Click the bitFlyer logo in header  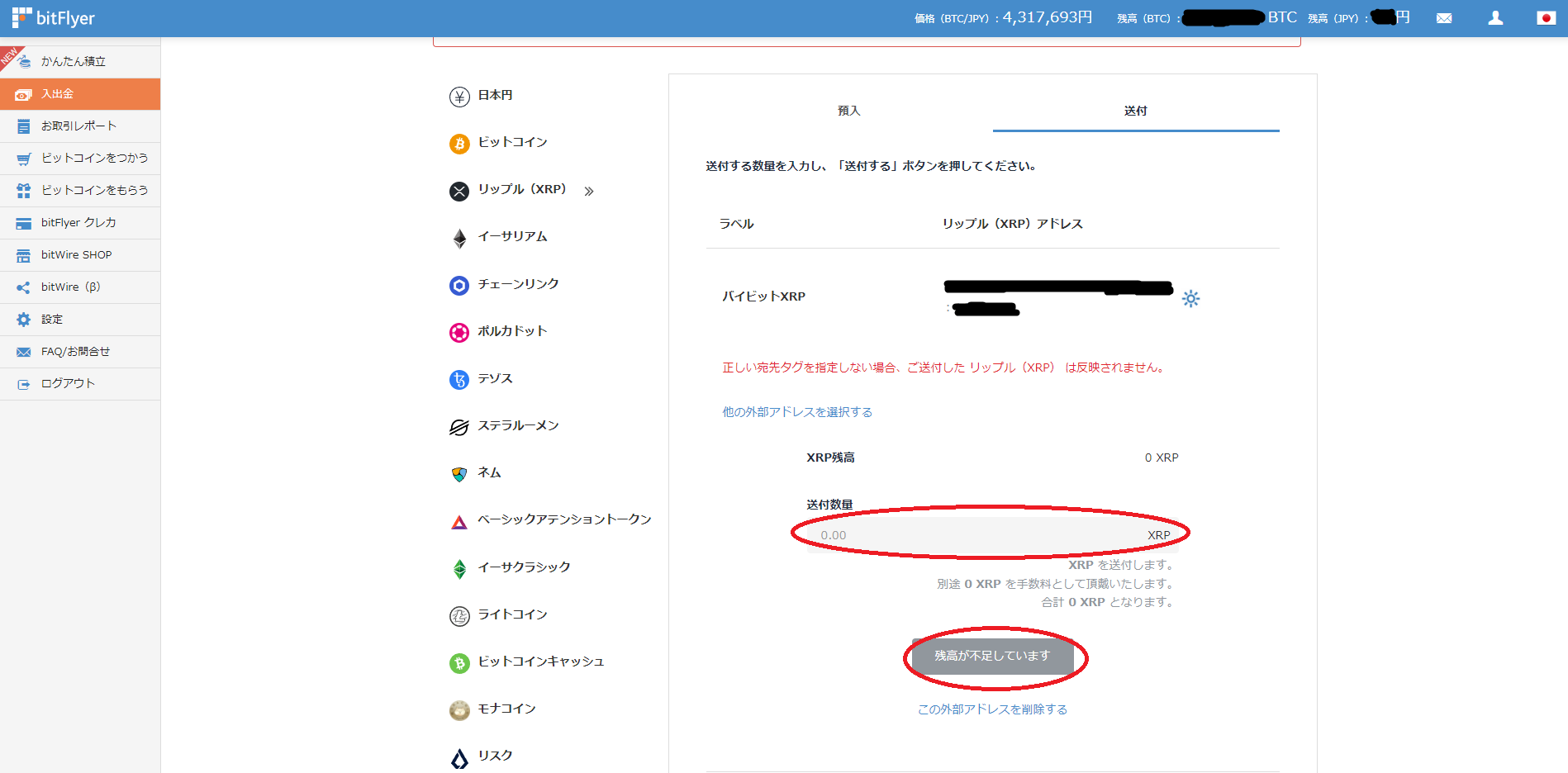point(53,18)
